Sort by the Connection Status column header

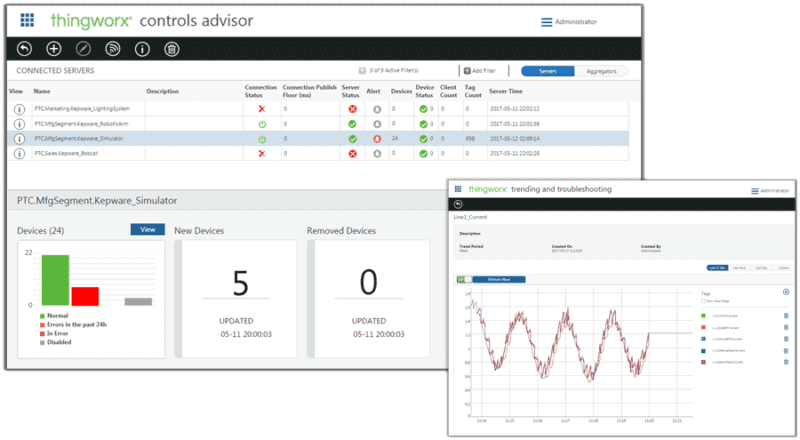(260, 91)
